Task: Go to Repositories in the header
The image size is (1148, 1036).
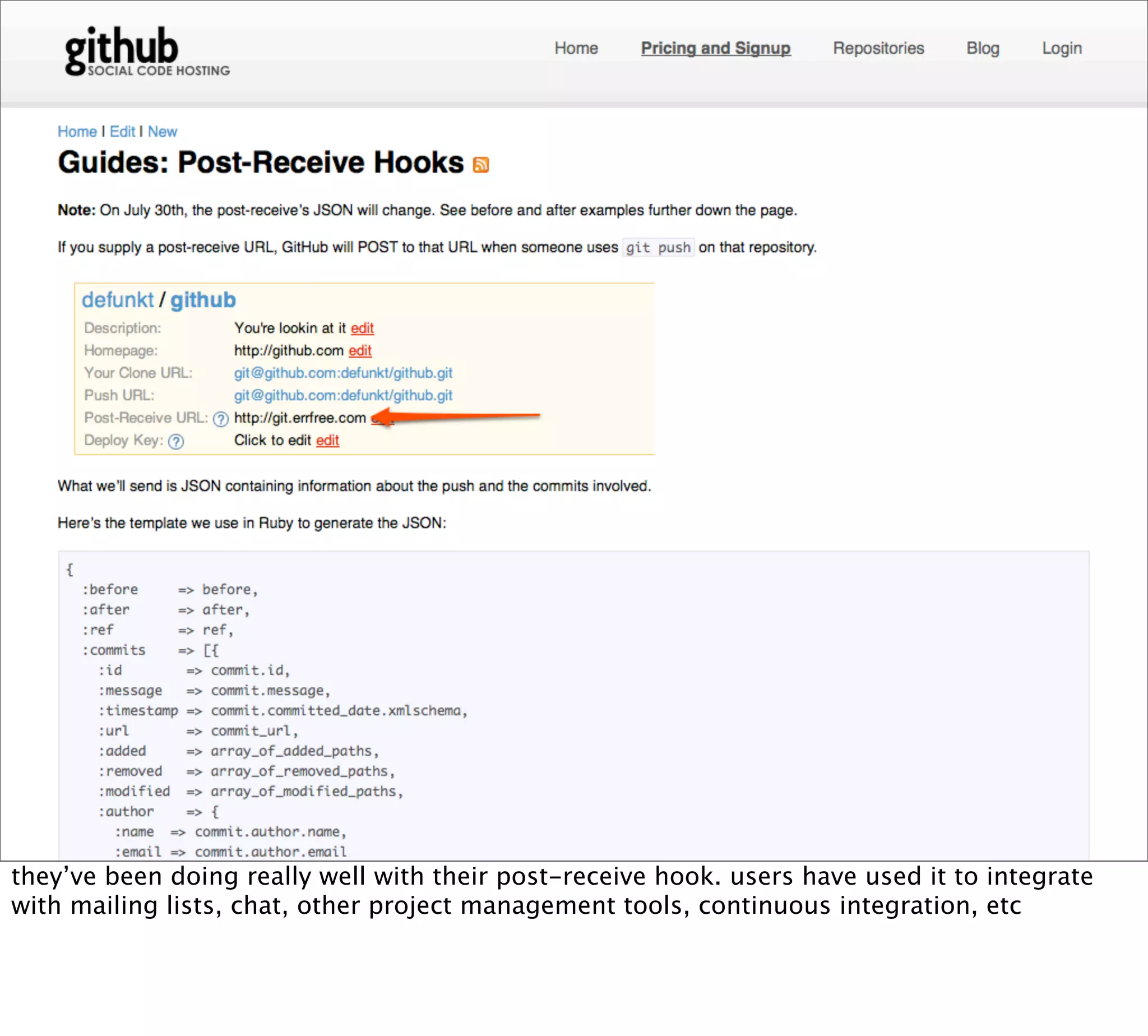Action: pos(878,48)
